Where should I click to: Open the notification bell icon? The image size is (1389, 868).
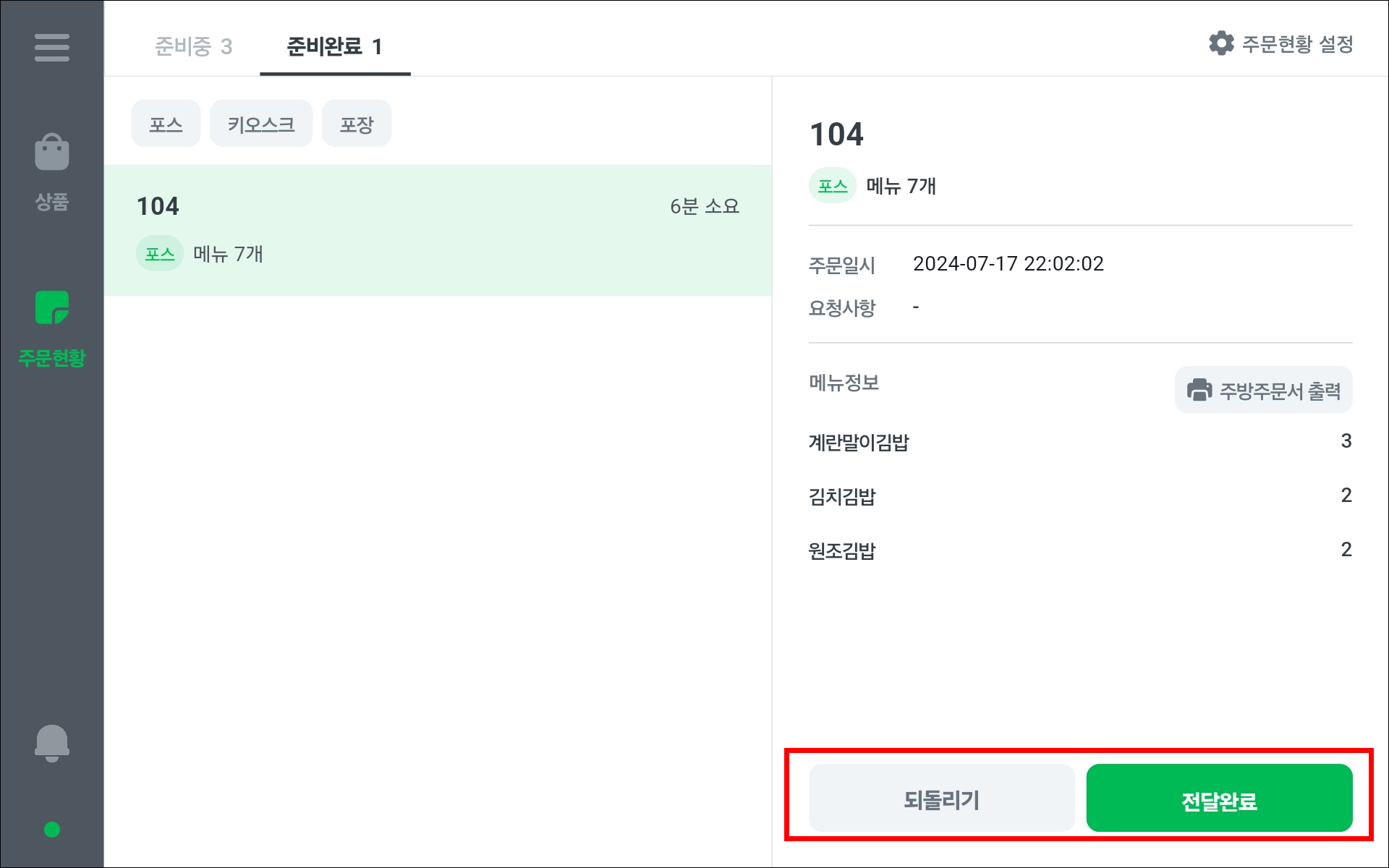pos(51,743)
